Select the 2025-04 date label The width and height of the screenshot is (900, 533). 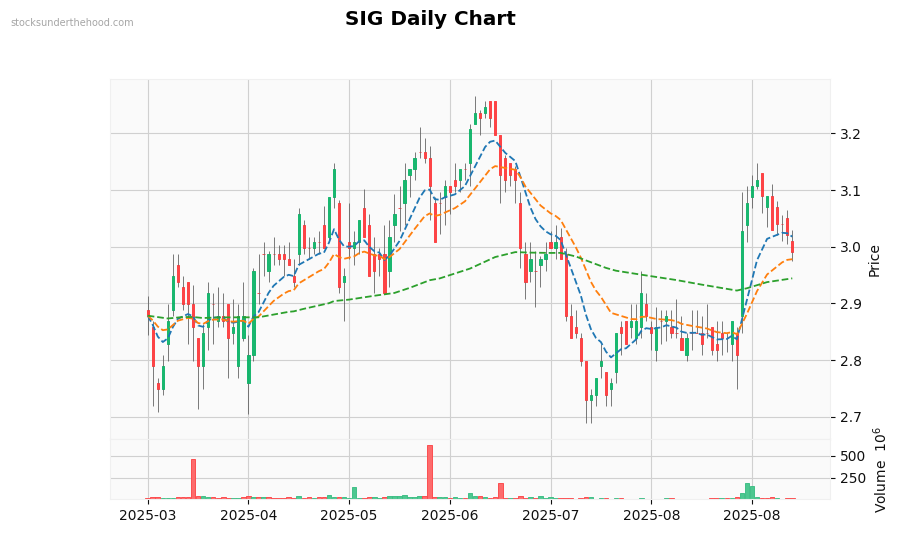click(249, 515)
